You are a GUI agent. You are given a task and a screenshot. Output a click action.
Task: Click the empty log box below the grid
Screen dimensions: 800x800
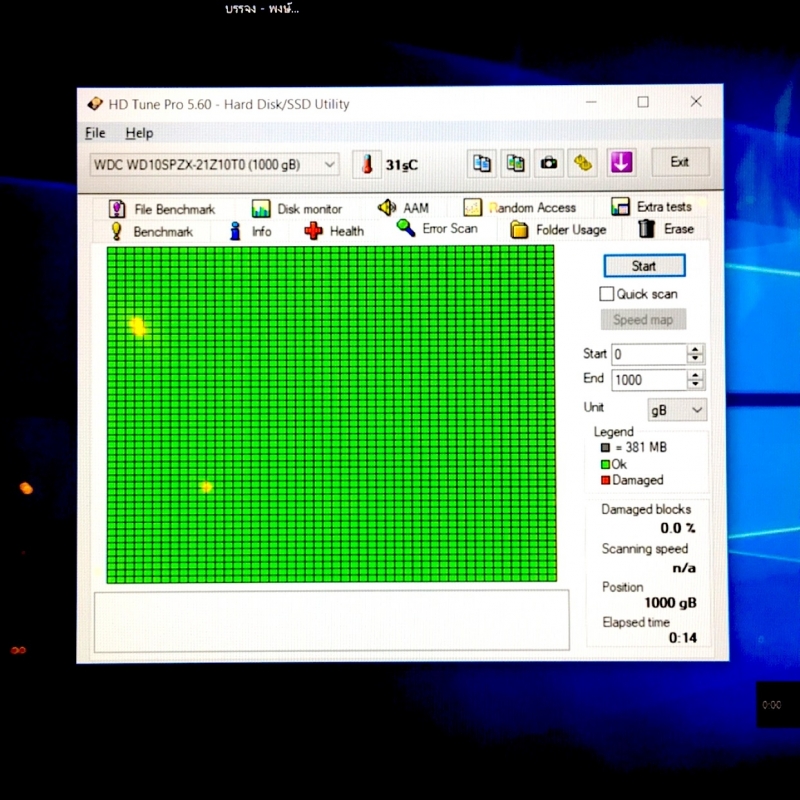[x=332, y=620]
